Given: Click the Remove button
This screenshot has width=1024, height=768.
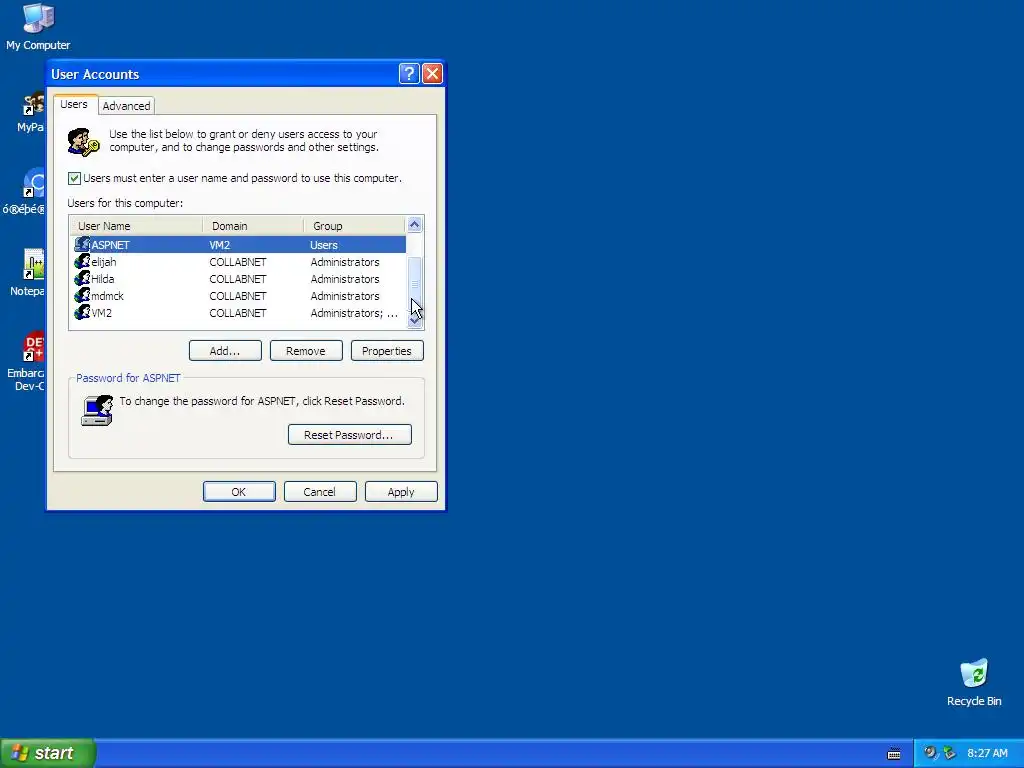Looking at the screenshot, I should tap(306, 351).
